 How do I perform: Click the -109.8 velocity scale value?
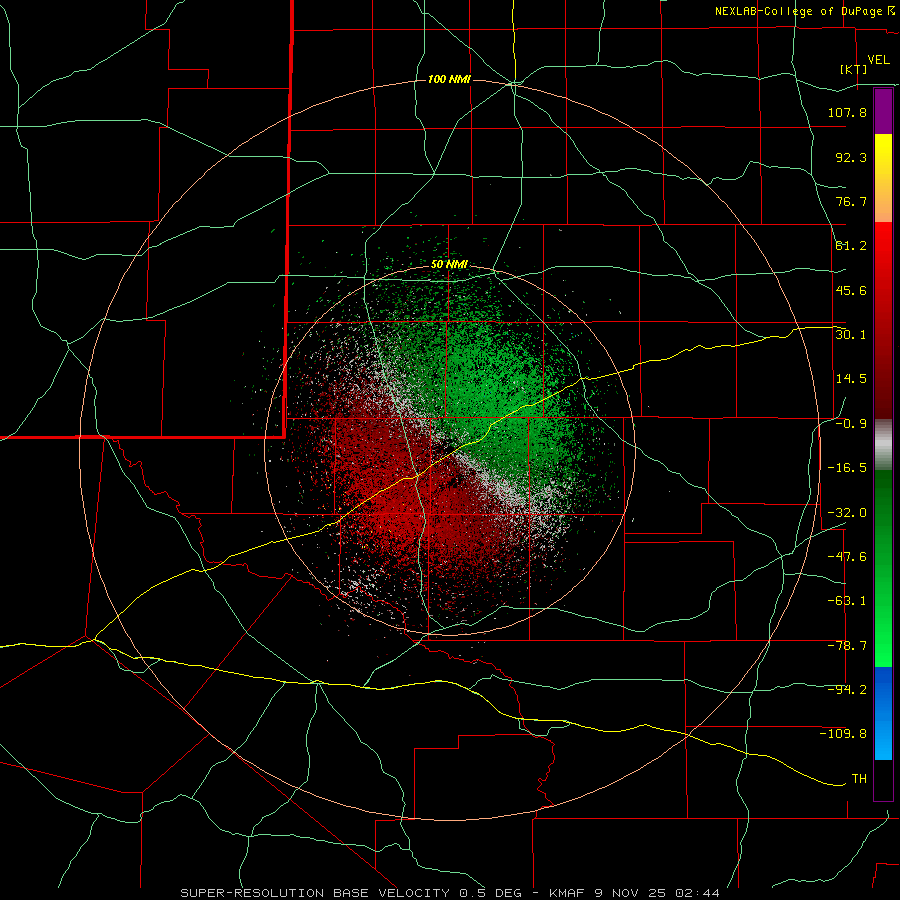[x=843, y=734]
